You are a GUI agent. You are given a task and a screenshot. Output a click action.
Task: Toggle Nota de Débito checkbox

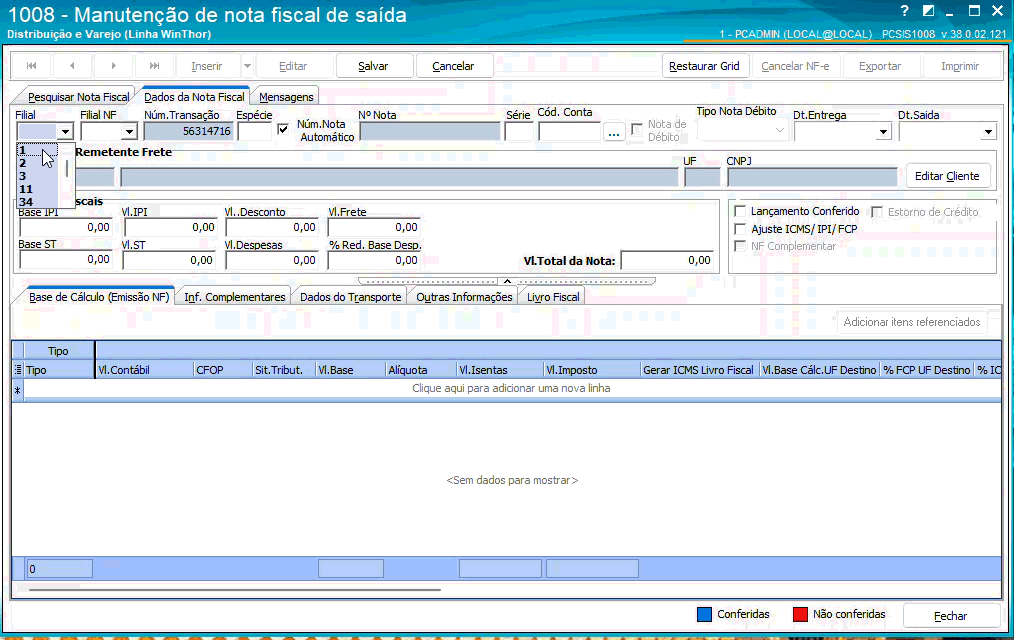(x=637, y=129)
